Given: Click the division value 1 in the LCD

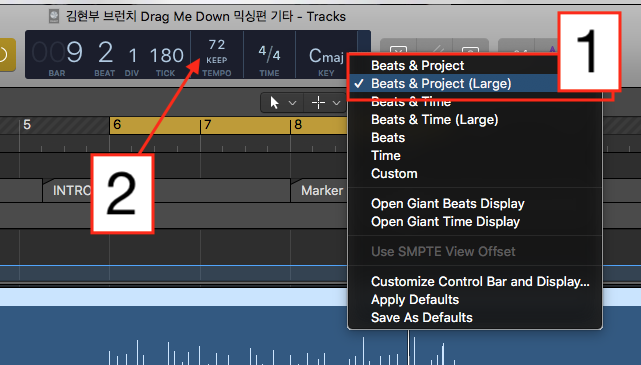Looking at the screenshot, I should 132,56.
